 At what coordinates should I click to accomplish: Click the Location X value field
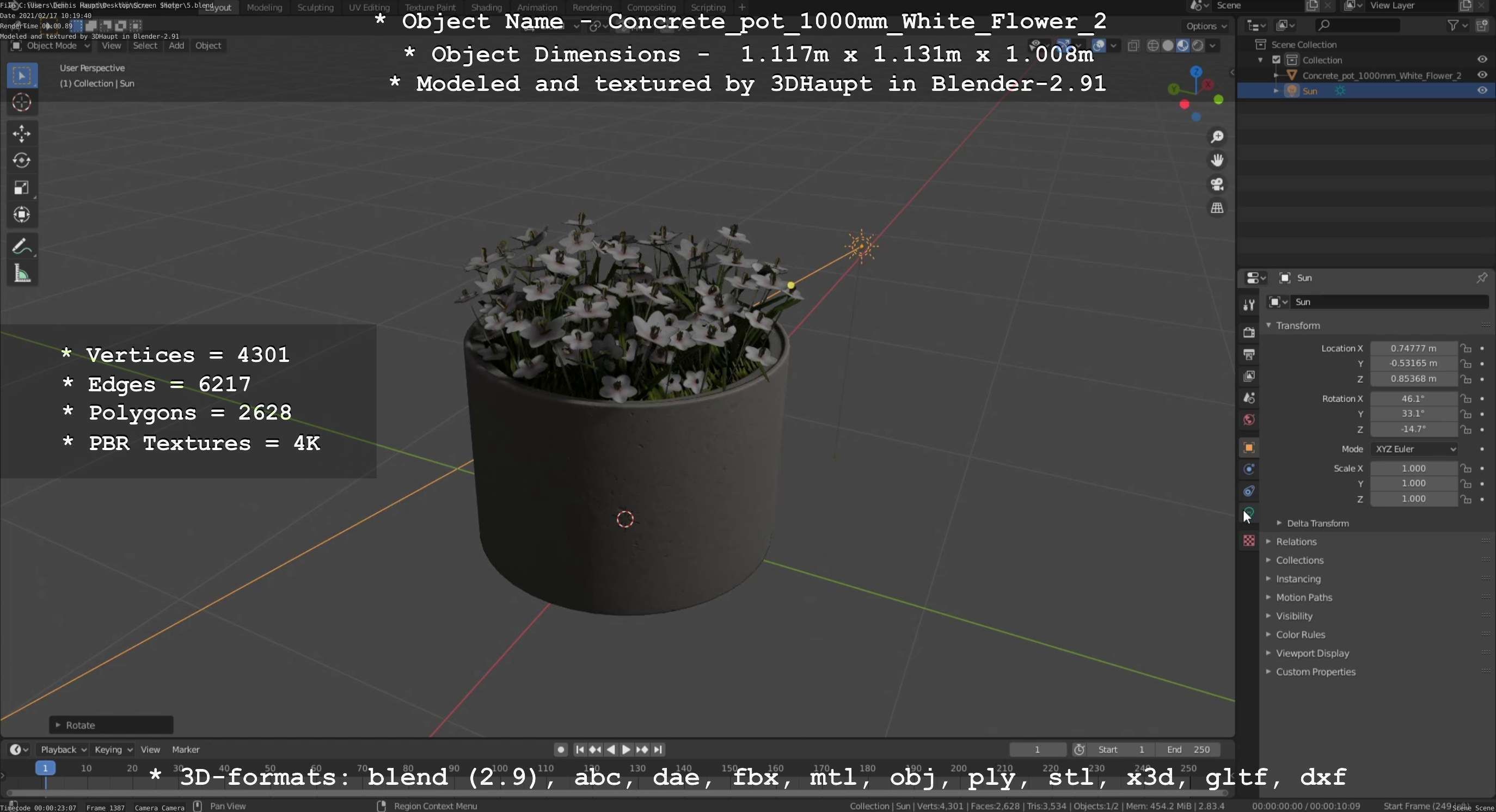click(1414, 348)
